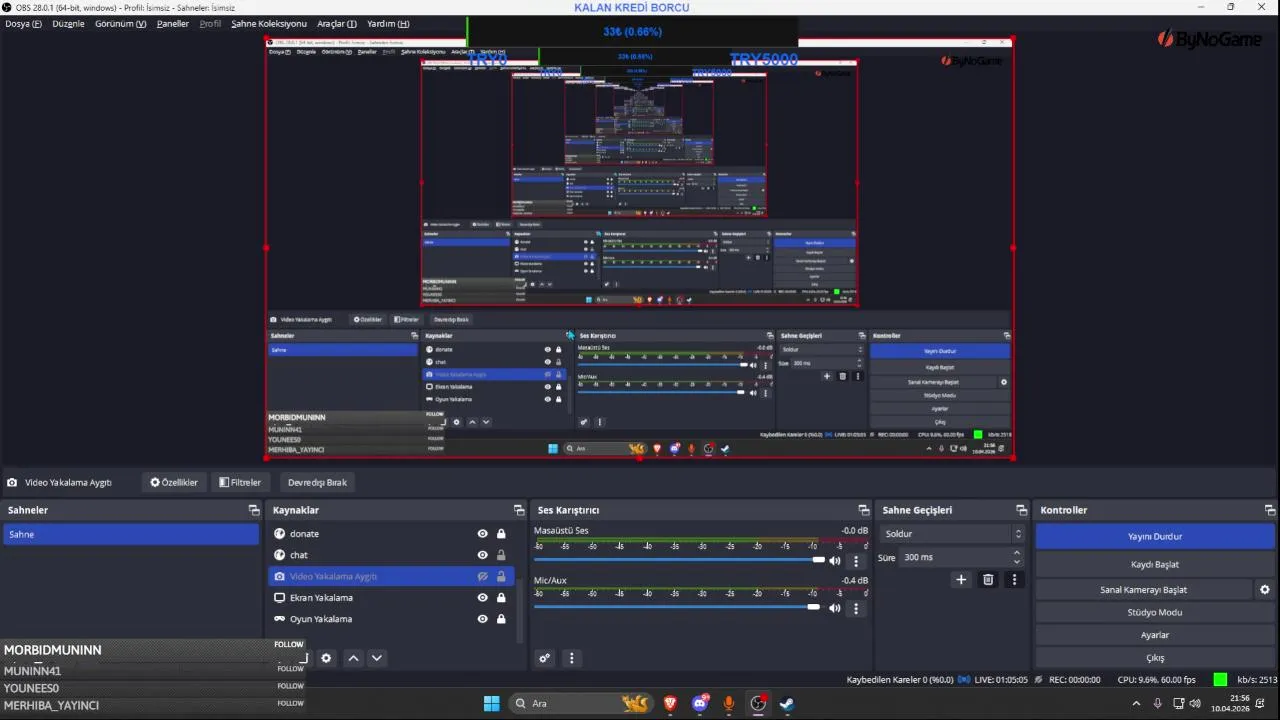Open the Yardım menu
This screenshot has width=1280, height=720.
(x=388, y=24)
